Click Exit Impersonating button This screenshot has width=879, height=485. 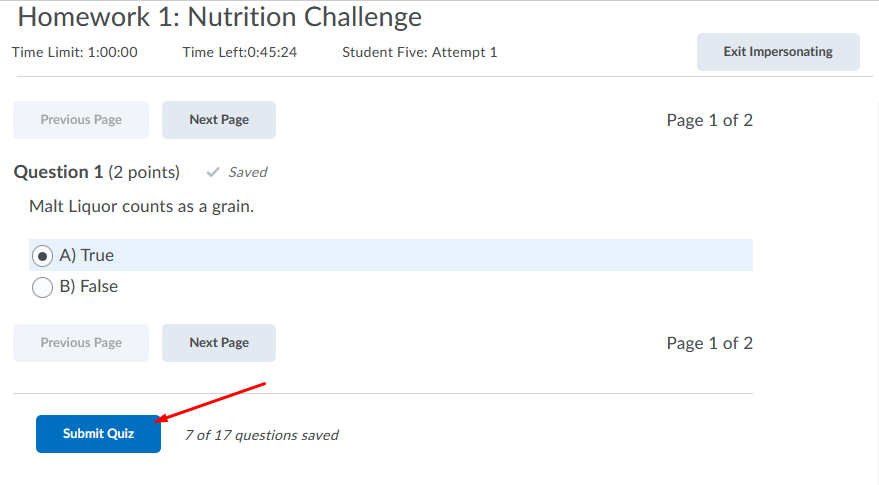tap(777, 52)
